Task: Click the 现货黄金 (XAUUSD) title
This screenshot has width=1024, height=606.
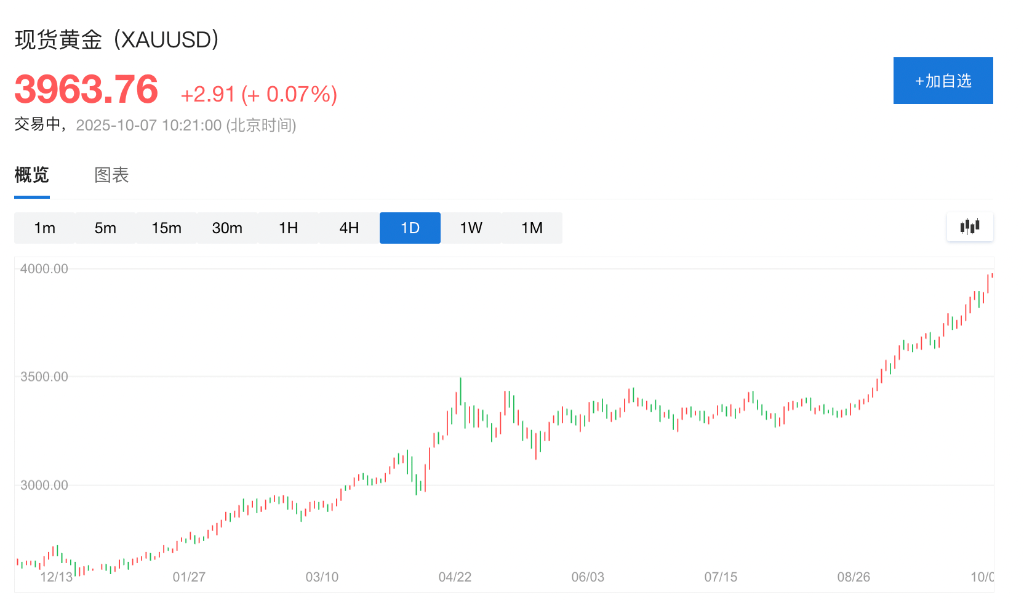Action: (x=117, y=40)
